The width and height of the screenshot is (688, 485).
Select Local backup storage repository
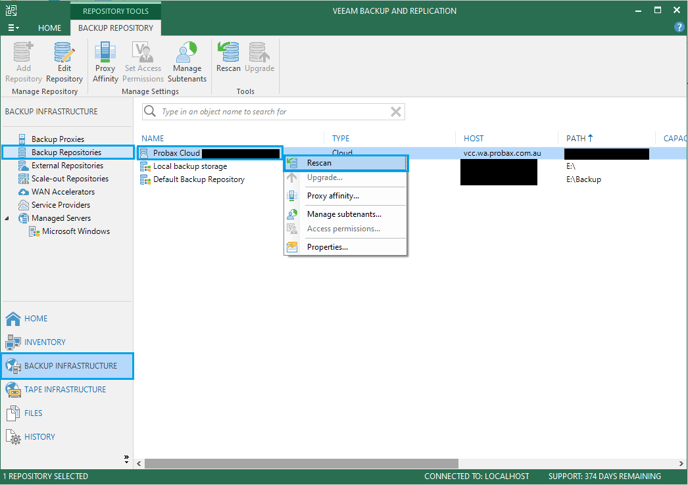(190, 166)
